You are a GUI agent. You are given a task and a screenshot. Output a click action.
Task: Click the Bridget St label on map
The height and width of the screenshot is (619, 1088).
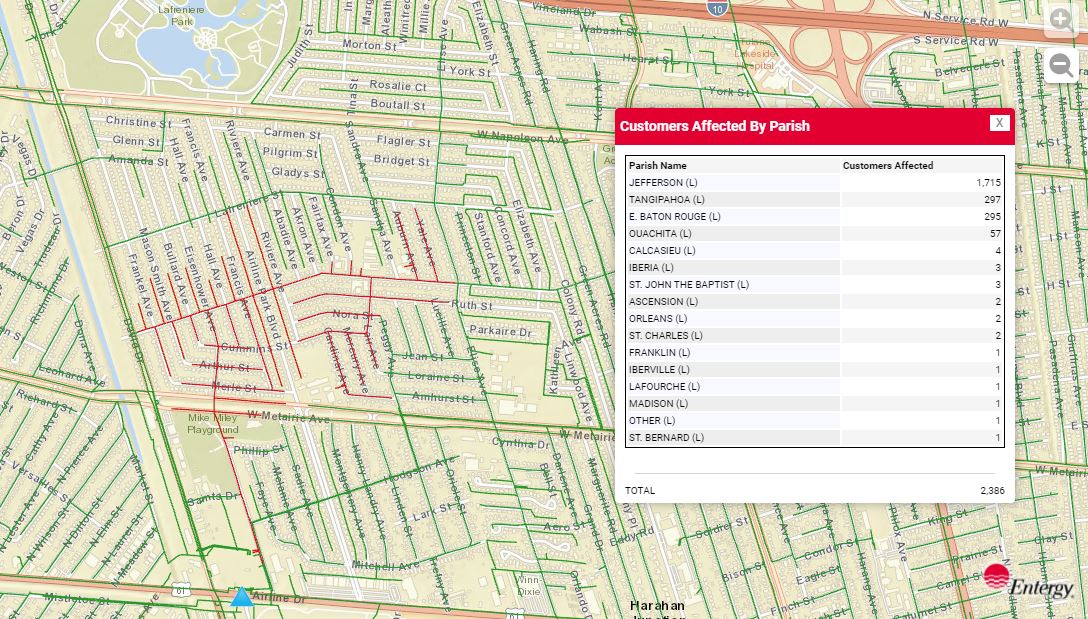click(x=402, y=160)
